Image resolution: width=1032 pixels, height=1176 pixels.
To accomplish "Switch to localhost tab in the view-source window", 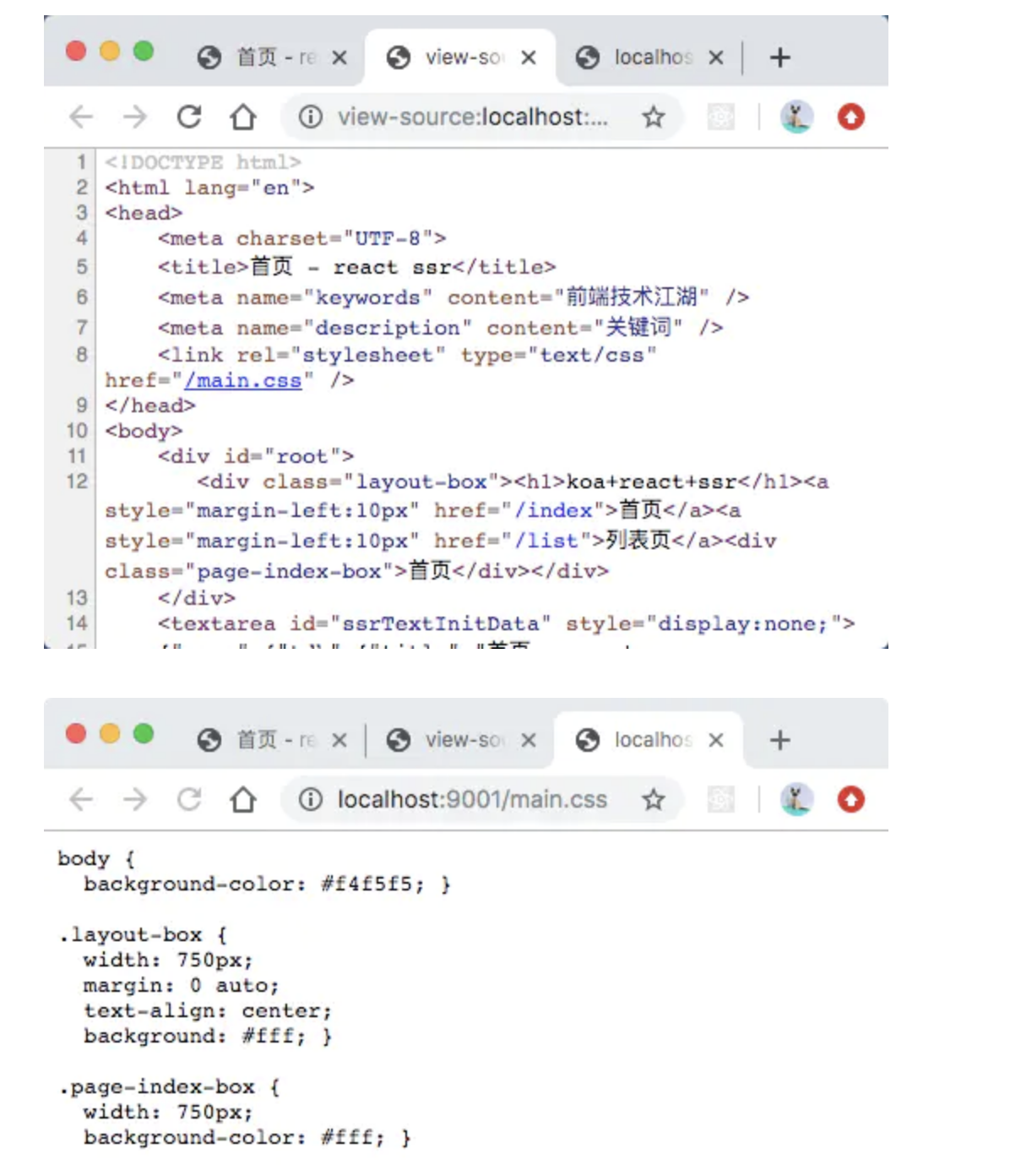I will [642, 57].
